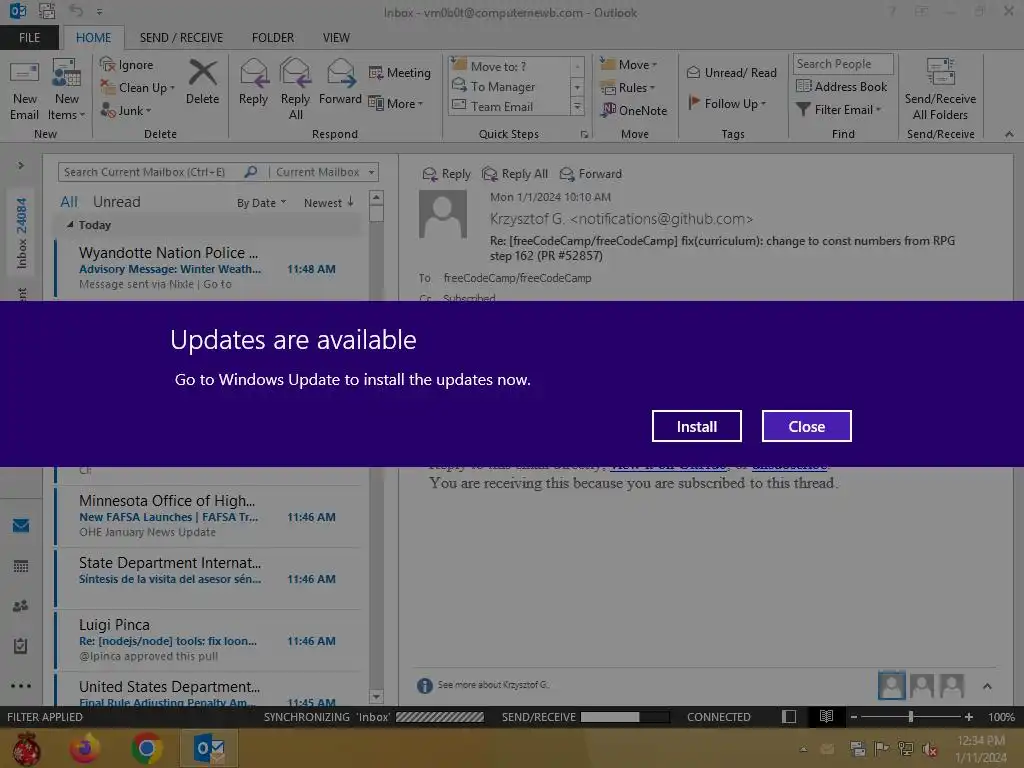Click the zoom slider handle
Image resolution: width=1024 pixels, height=768 pixels.
coord(911,717)
